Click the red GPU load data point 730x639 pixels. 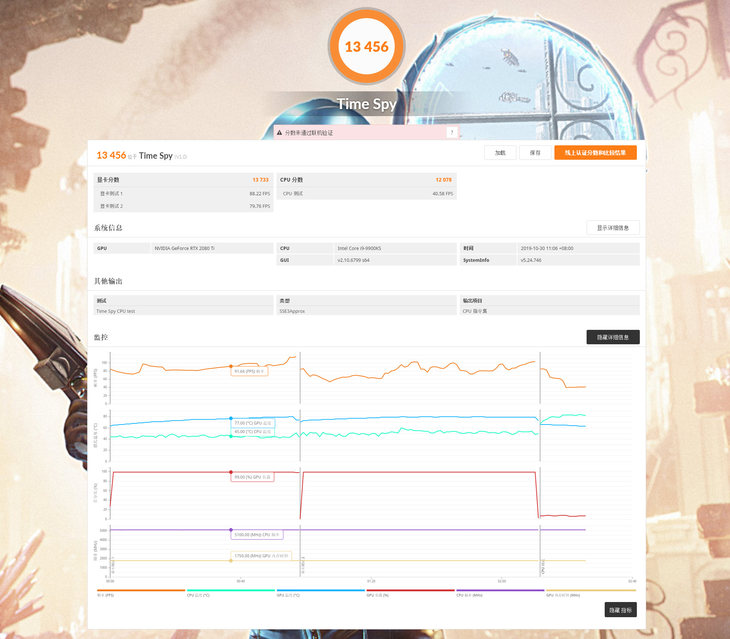click(231, 472)
